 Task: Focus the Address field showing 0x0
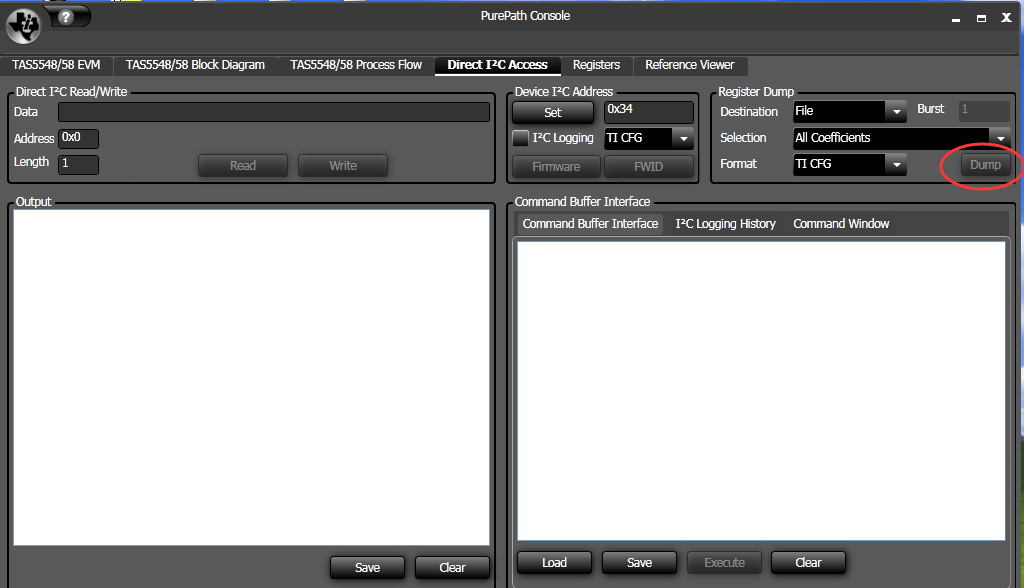[x=78, y=139]
